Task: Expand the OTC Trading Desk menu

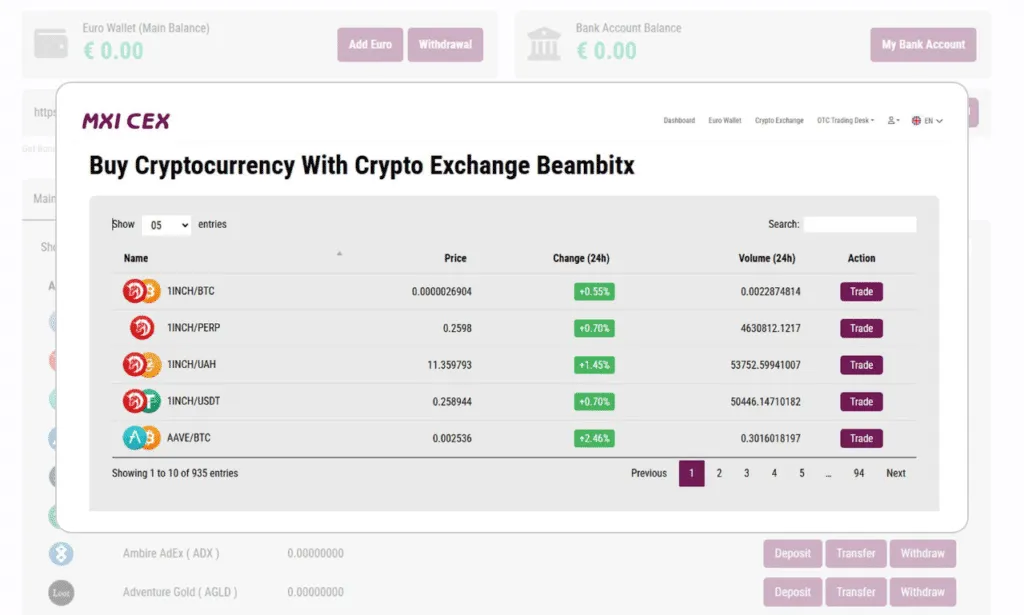Action: tap(845, 121)
